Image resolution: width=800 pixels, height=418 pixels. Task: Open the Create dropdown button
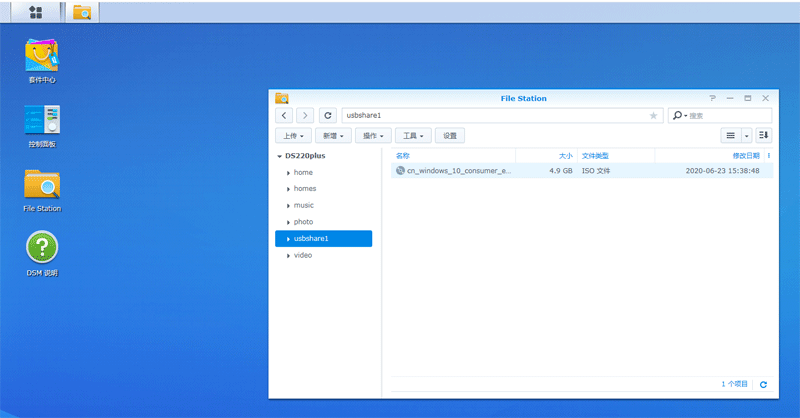tap(333, 136)
